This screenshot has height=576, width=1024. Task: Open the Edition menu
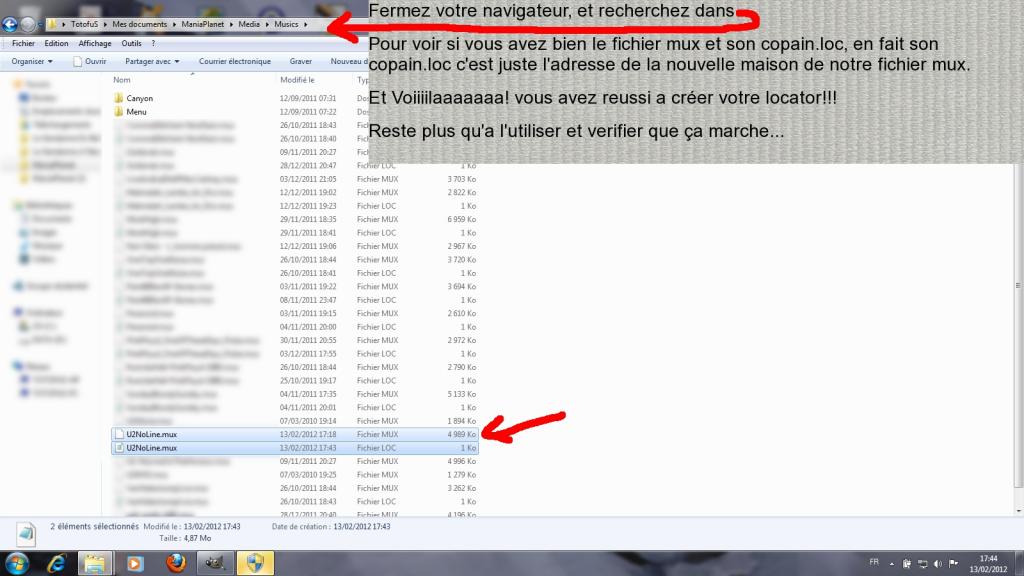(x=56, y=43)
